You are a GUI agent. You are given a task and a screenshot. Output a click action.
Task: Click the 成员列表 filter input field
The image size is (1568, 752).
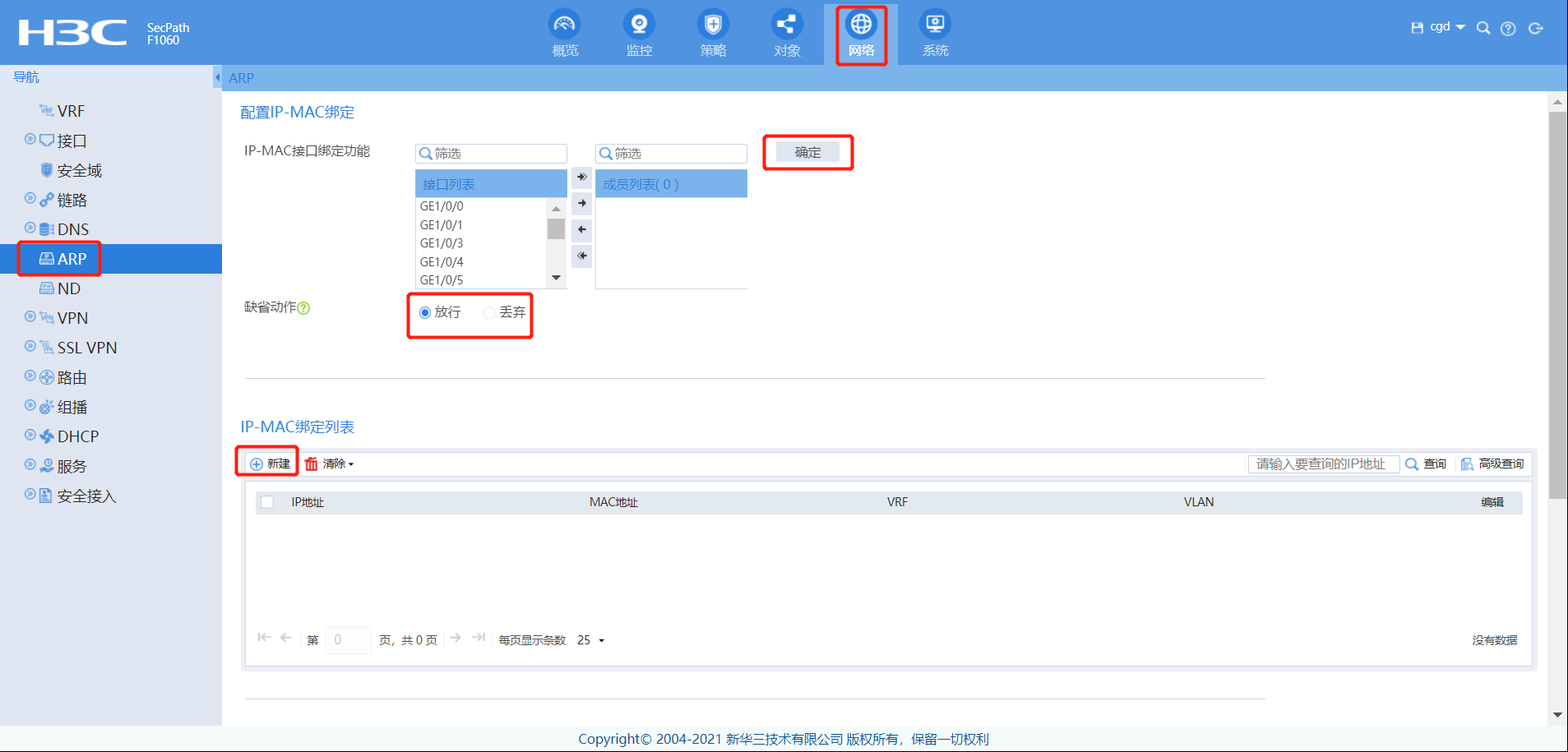point(671,154)
